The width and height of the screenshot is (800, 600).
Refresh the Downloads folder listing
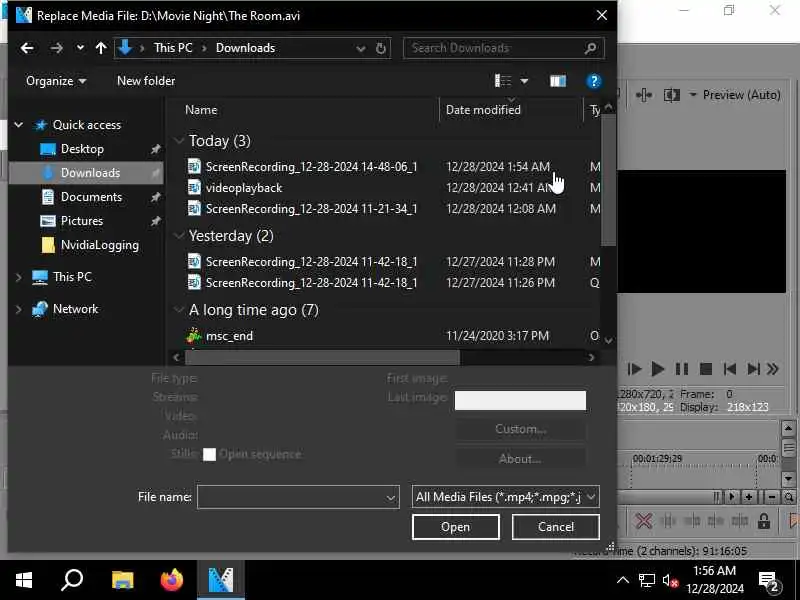(381, 48)
